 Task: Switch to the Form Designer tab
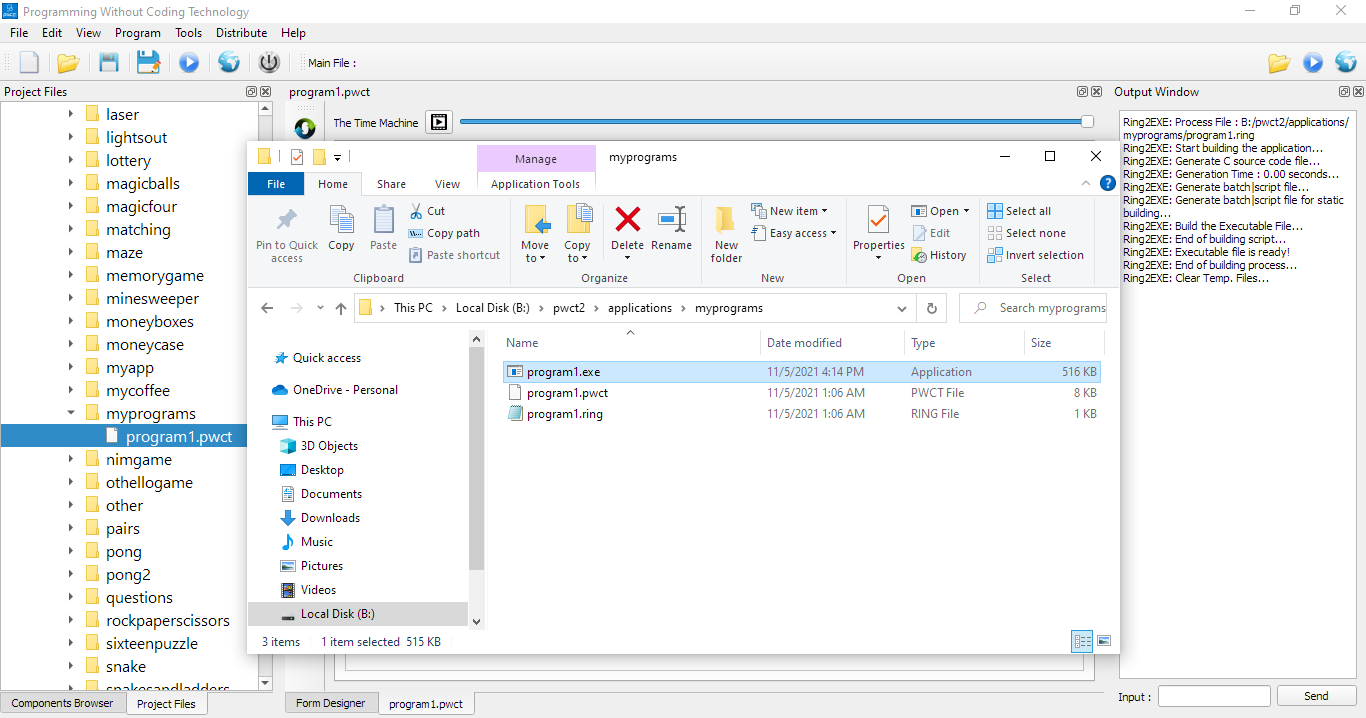coord(331,703)
